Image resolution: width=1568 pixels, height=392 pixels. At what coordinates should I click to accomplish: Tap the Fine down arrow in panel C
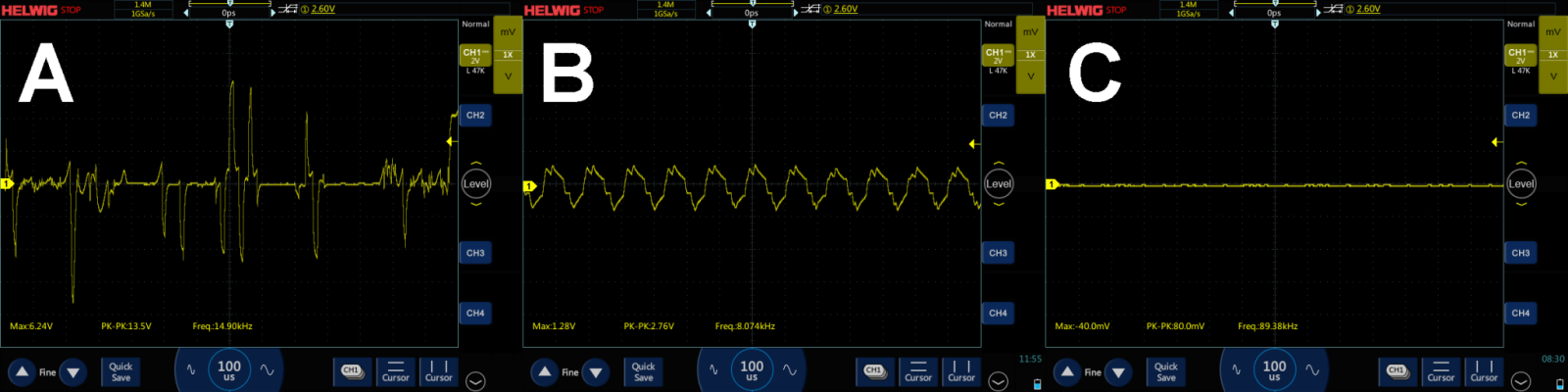(x=1118, y=372)
